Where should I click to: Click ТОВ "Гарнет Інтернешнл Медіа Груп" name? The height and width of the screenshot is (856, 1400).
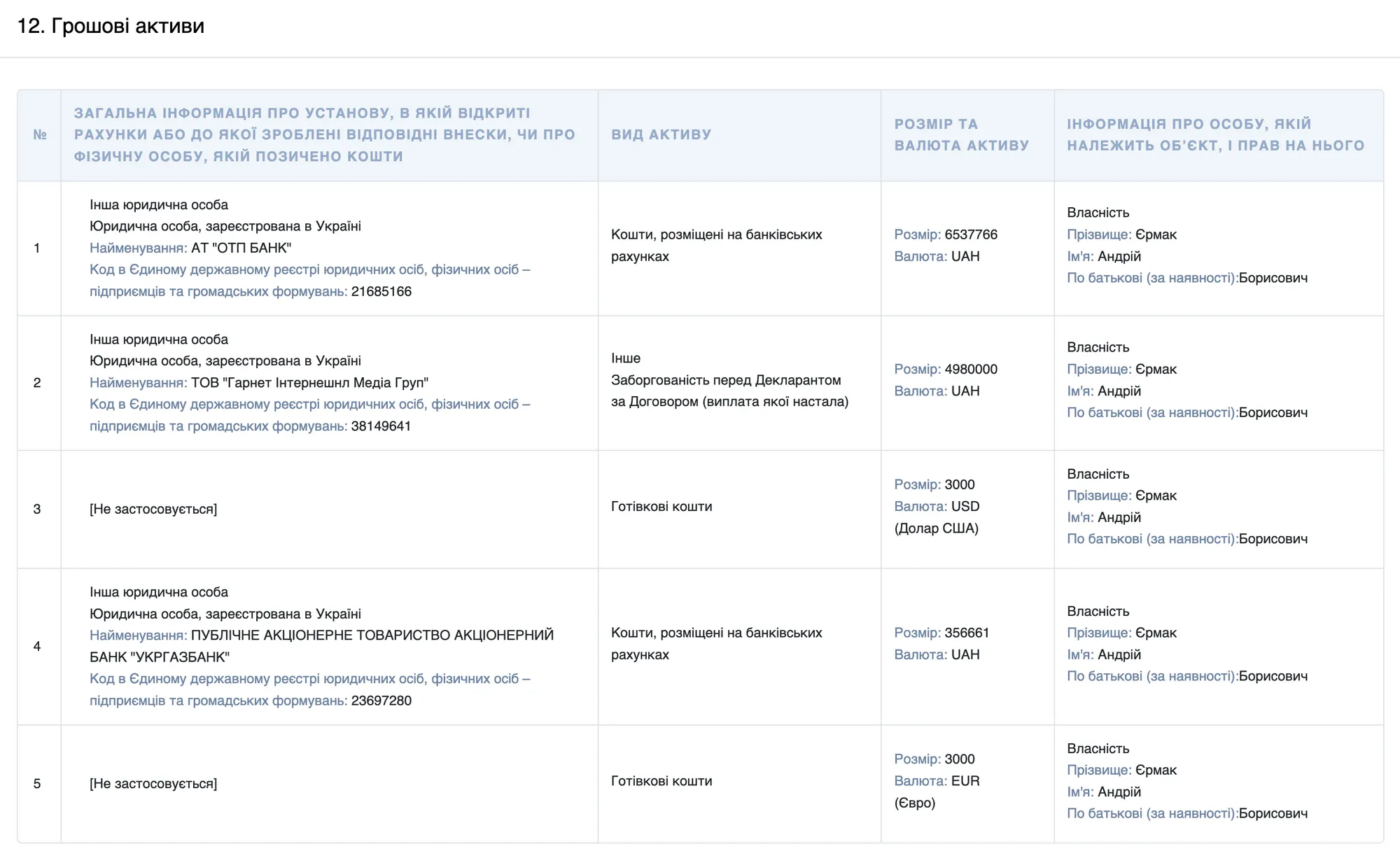(x=309, y=383)
